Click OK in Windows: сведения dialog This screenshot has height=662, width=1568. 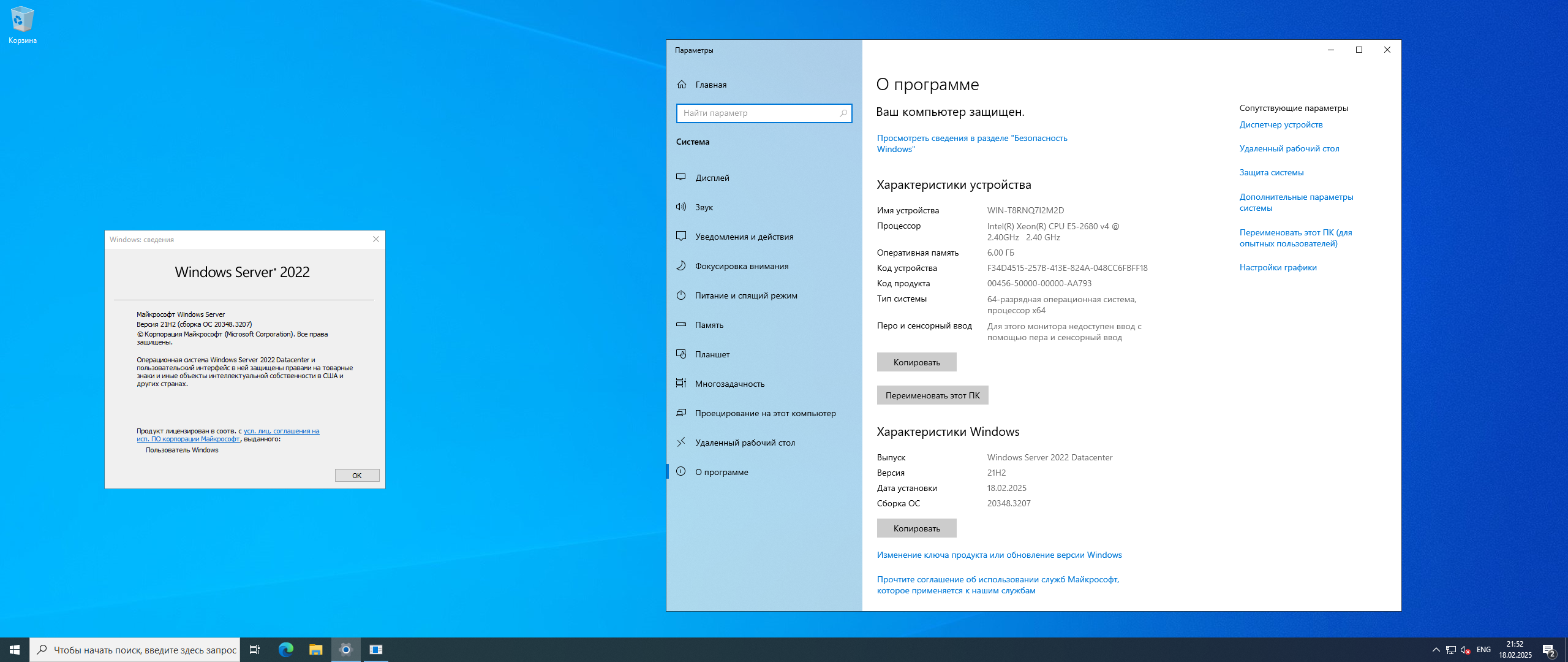(357, 476)
